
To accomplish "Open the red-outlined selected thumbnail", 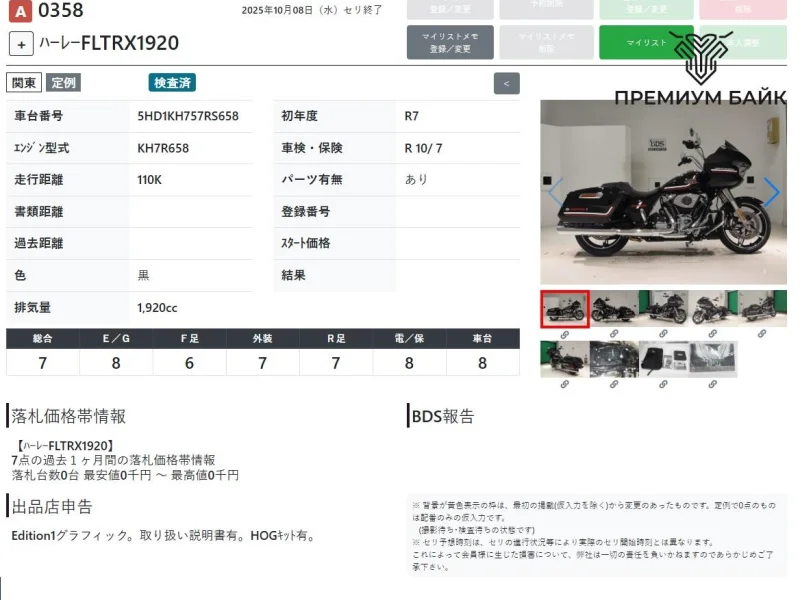I will [x=565, y=309].
